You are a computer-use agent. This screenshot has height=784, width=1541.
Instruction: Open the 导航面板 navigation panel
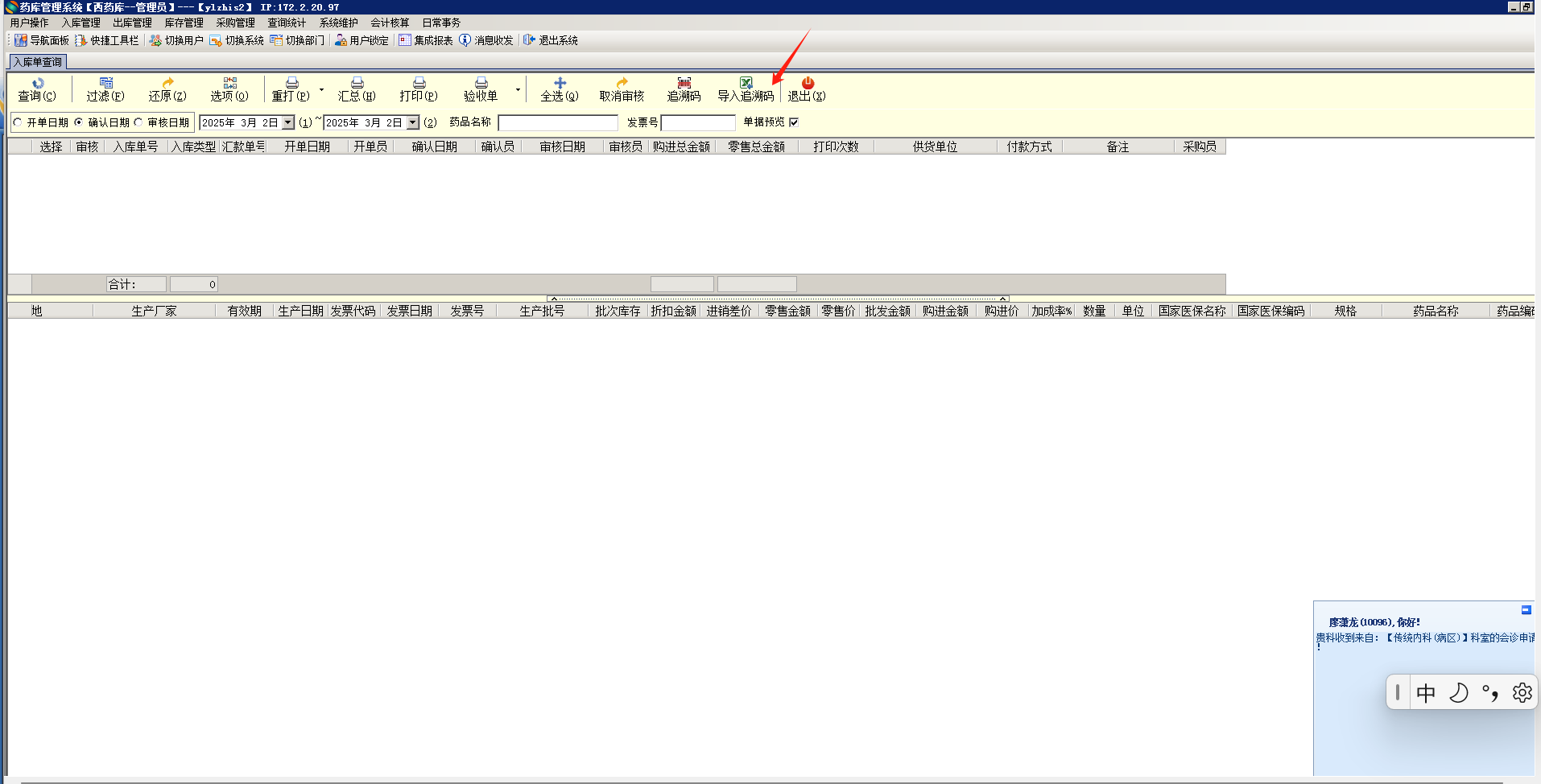tap(42, 40)
